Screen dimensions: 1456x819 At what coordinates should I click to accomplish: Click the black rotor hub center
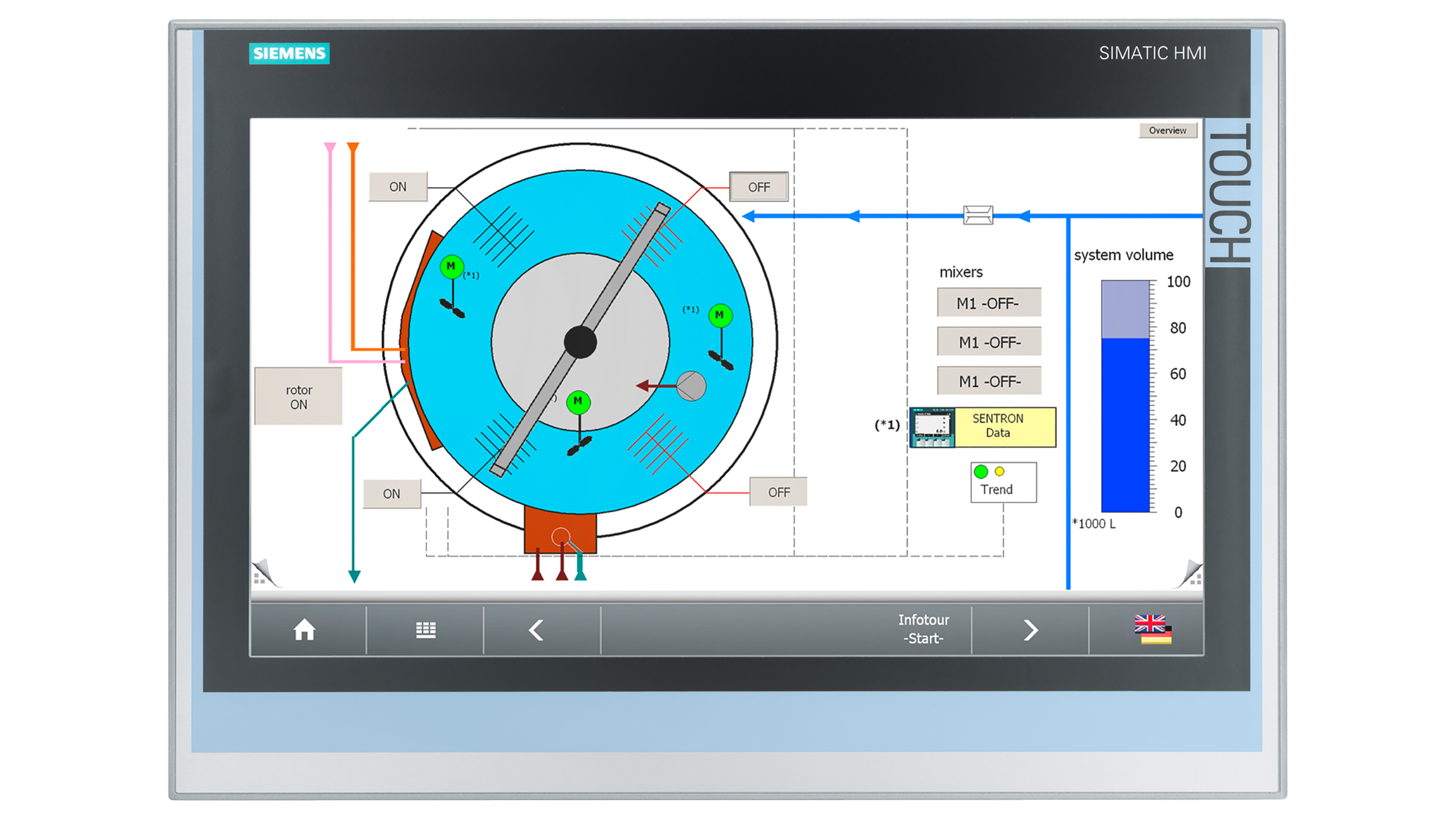[580, 342]
